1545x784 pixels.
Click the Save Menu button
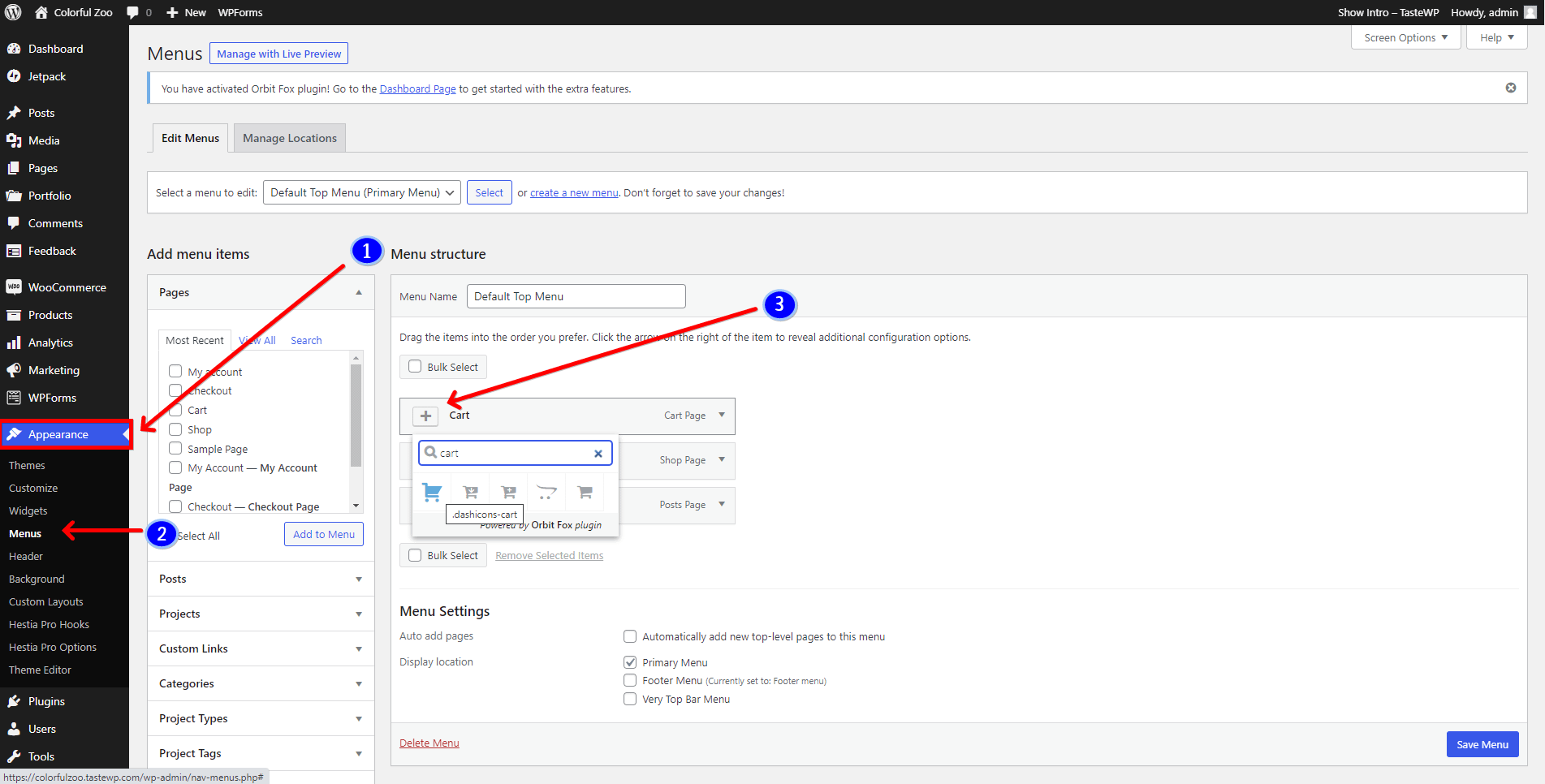tap(1482, 744)
